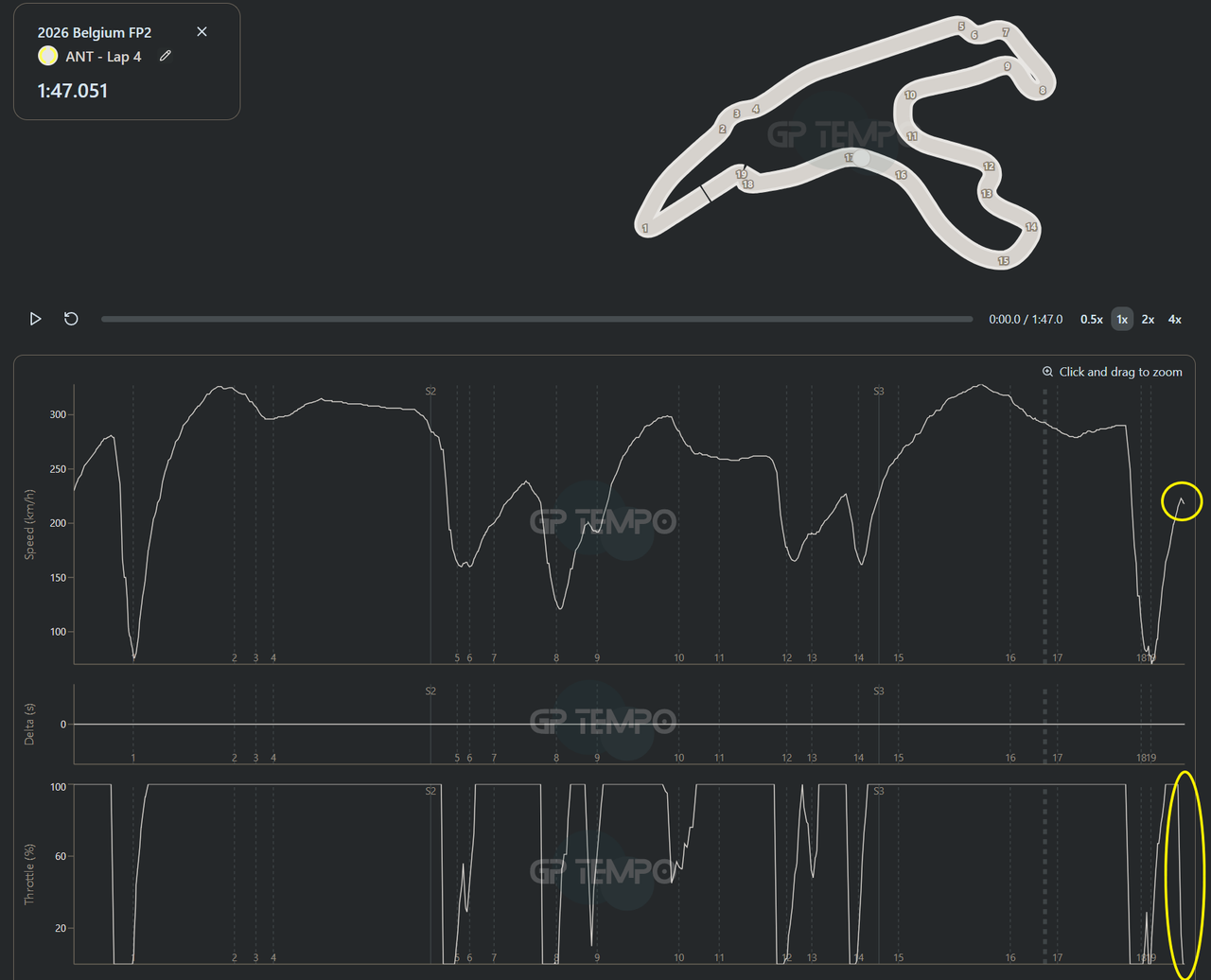Click turn 12 marker on track map

(989, 166)
